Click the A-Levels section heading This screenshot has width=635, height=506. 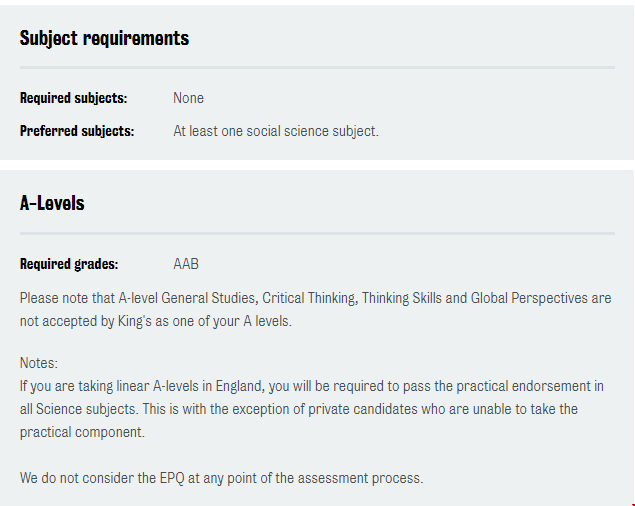click(x=52, y=203)
